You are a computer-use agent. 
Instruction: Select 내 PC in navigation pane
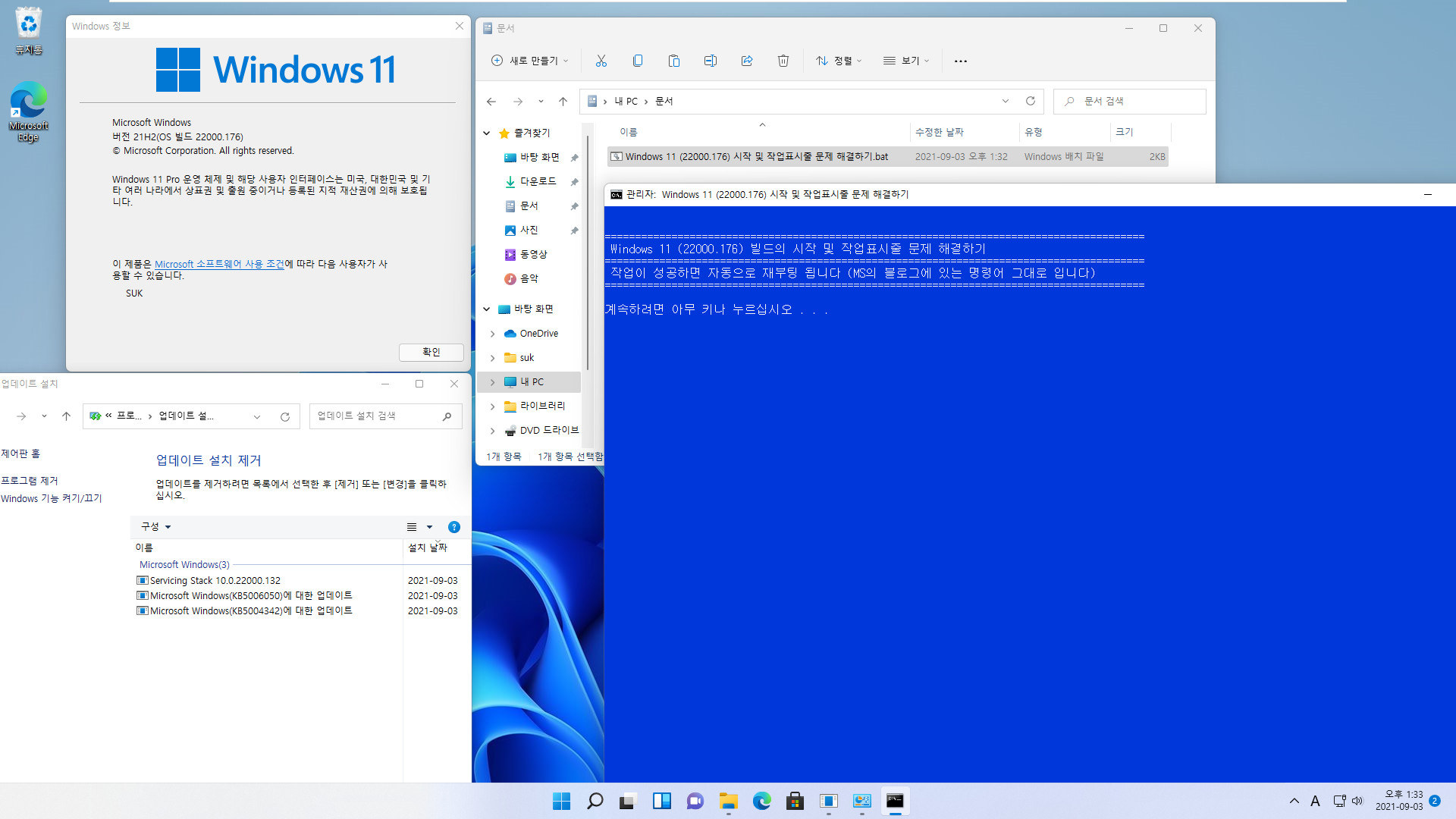pos(529,382)
